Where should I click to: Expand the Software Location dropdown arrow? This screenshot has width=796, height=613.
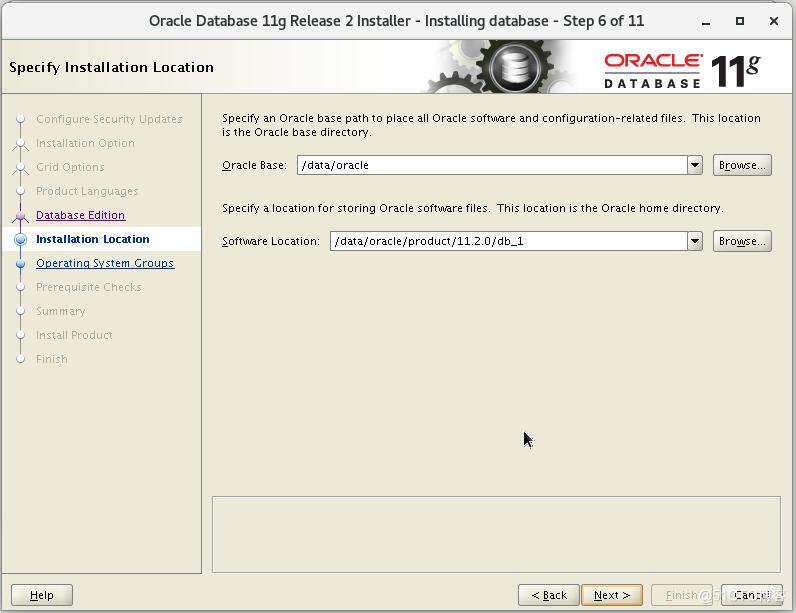(x=695, y=241)
